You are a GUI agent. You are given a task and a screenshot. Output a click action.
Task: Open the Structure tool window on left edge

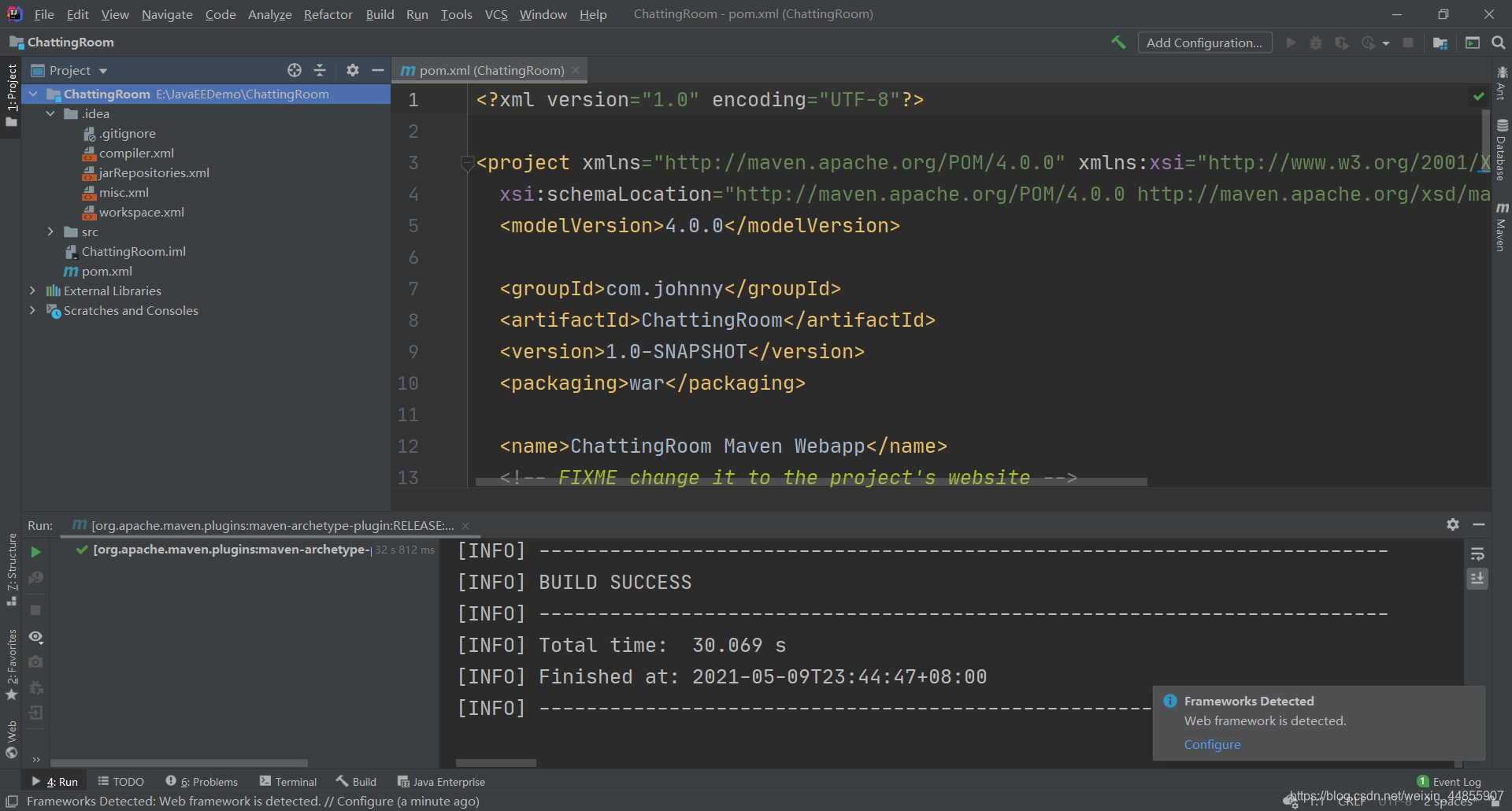click(x=12, y=569)
